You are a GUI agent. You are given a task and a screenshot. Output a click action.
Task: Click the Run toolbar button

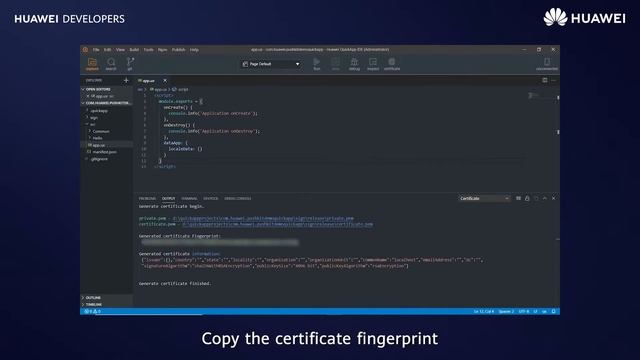point(316,64)
